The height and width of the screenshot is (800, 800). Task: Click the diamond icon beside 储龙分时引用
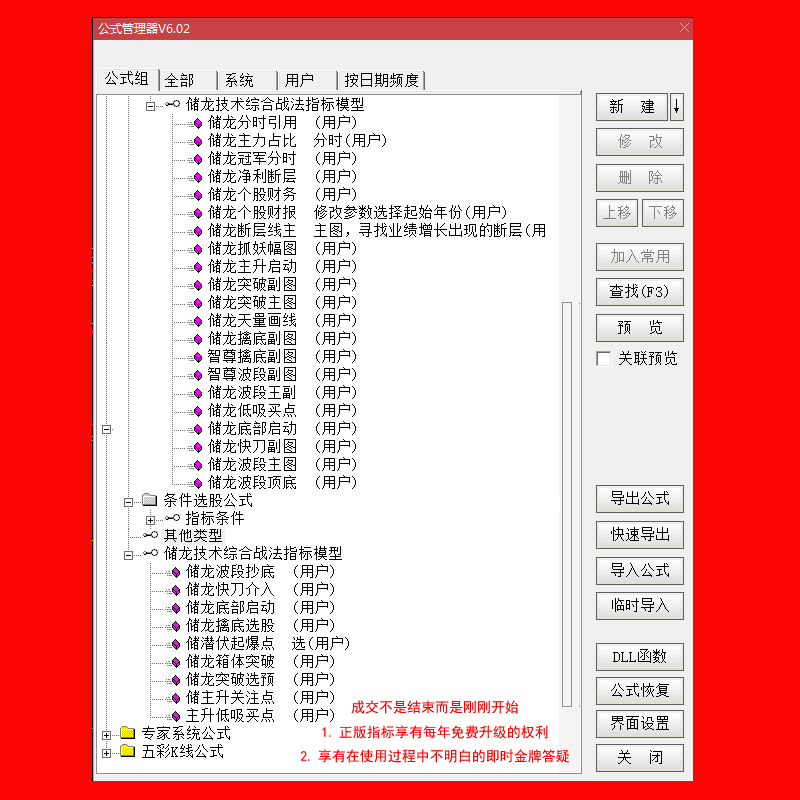[198, 123]
